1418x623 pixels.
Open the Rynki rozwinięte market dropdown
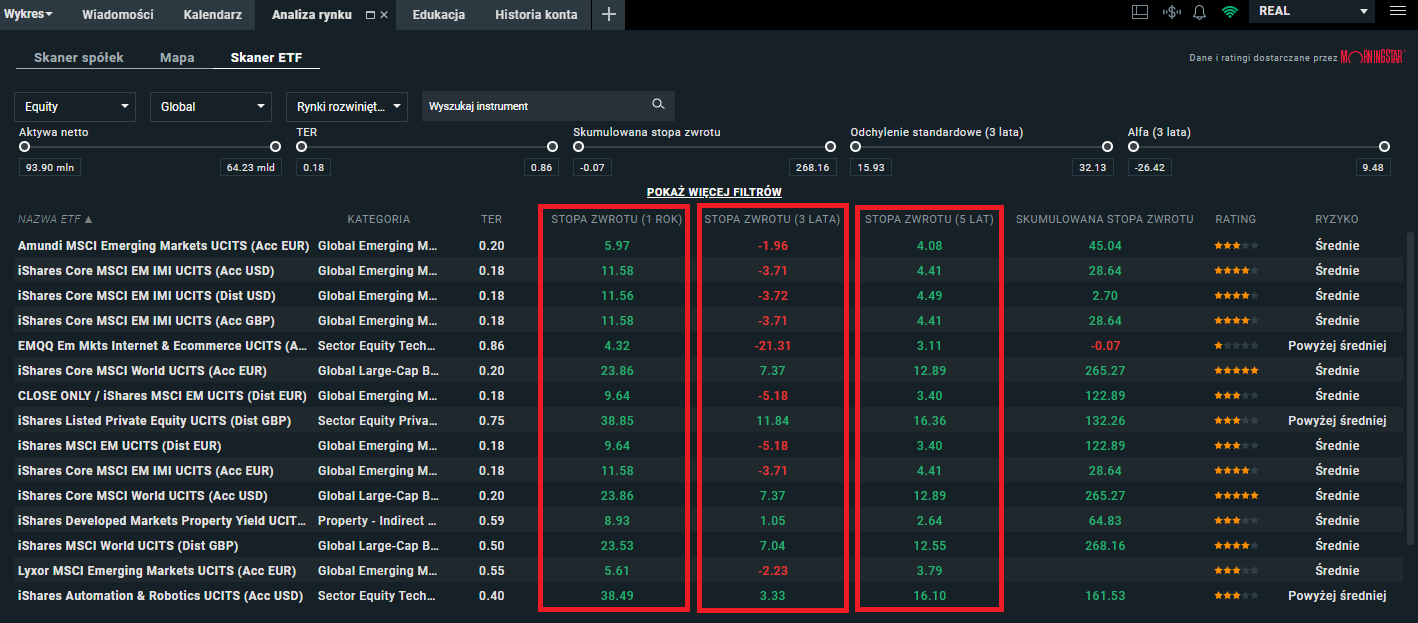coord(347,106)
